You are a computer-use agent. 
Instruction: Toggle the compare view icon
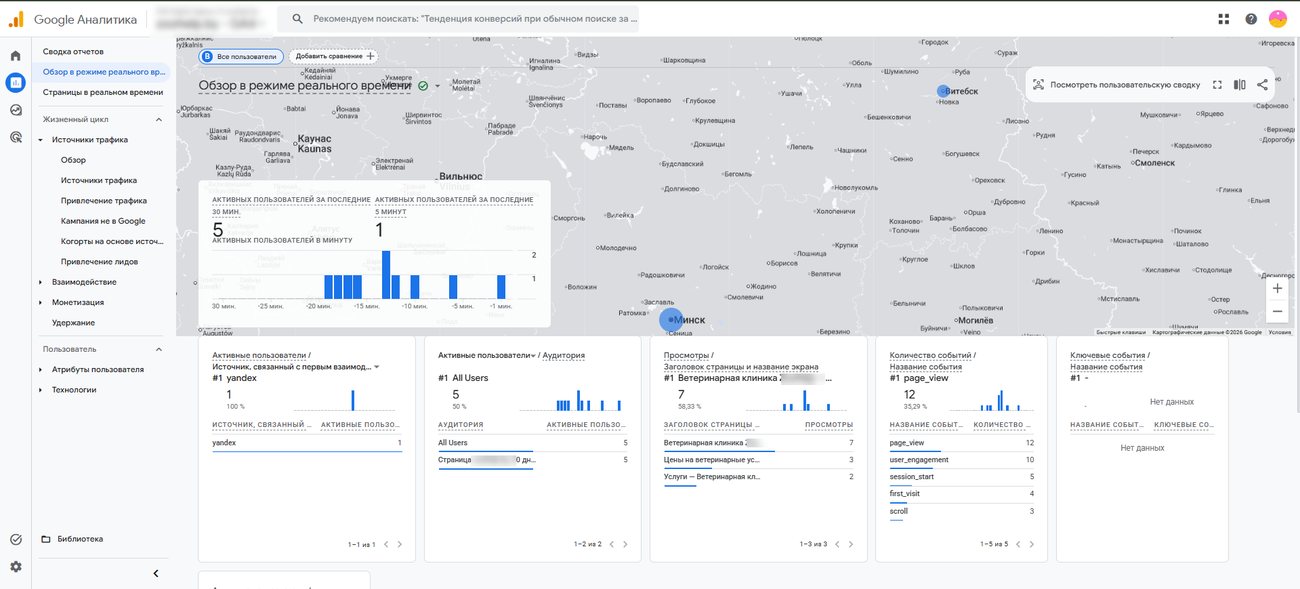tap(1240, 85)
